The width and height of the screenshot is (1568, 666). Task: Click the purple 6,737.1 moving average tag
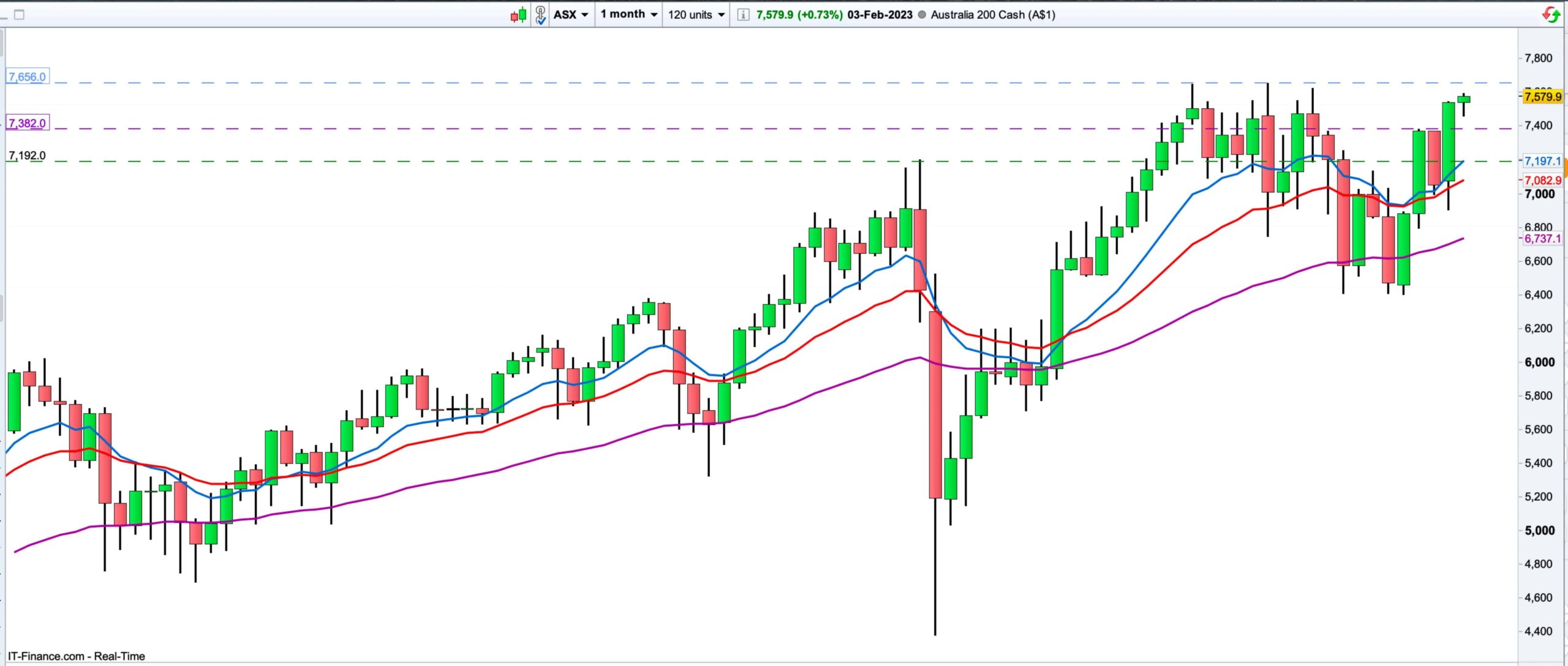(1542, 239)
